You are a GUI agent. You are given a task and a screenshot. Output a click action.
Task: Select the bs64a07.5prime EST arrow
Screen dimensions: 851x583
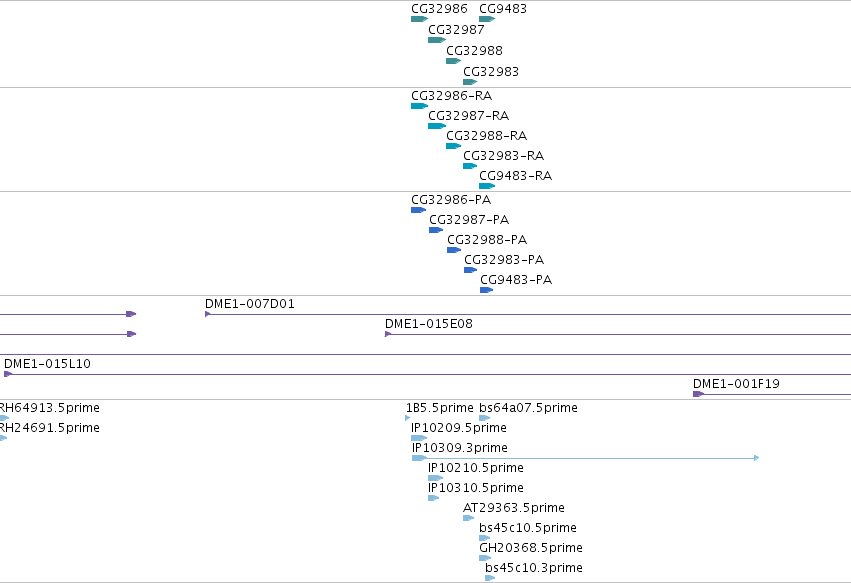[485, 418]
